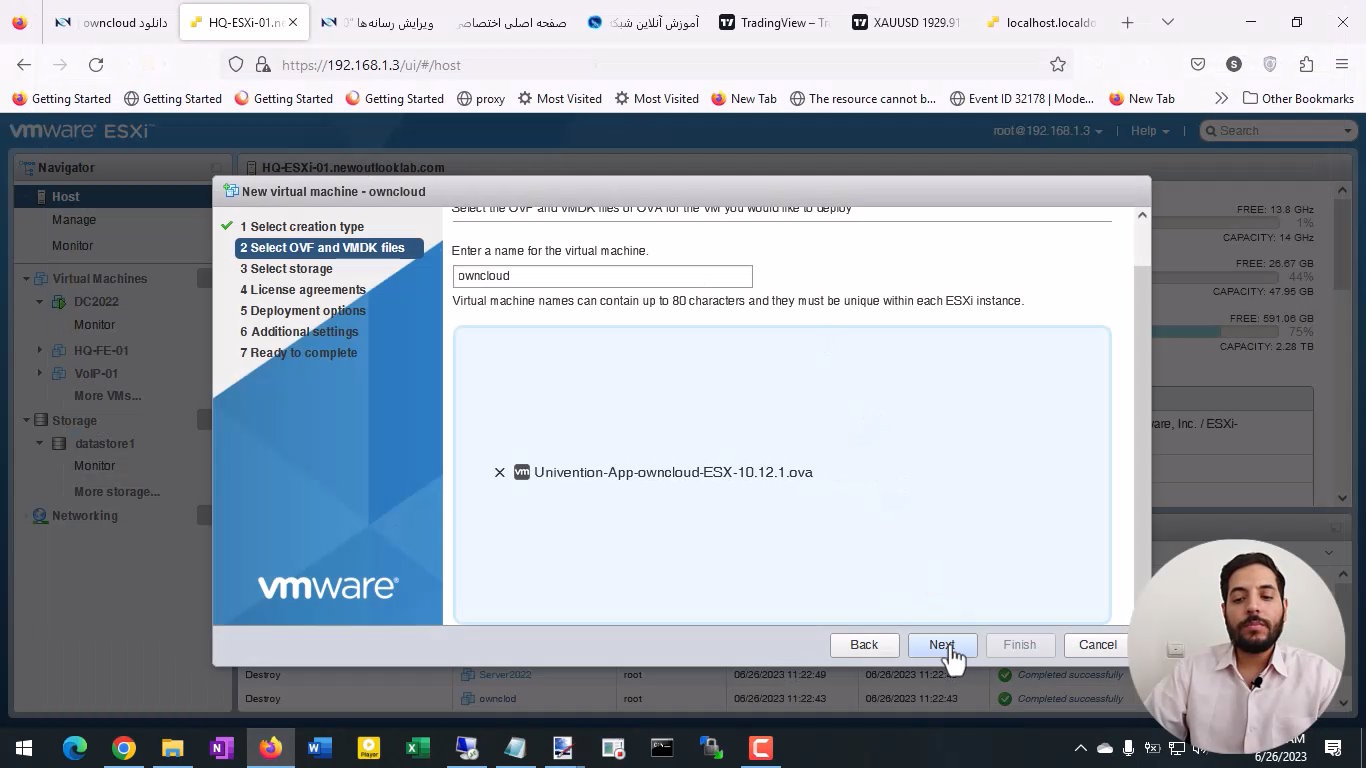Select Networking in Navigator

click(85, 516)
